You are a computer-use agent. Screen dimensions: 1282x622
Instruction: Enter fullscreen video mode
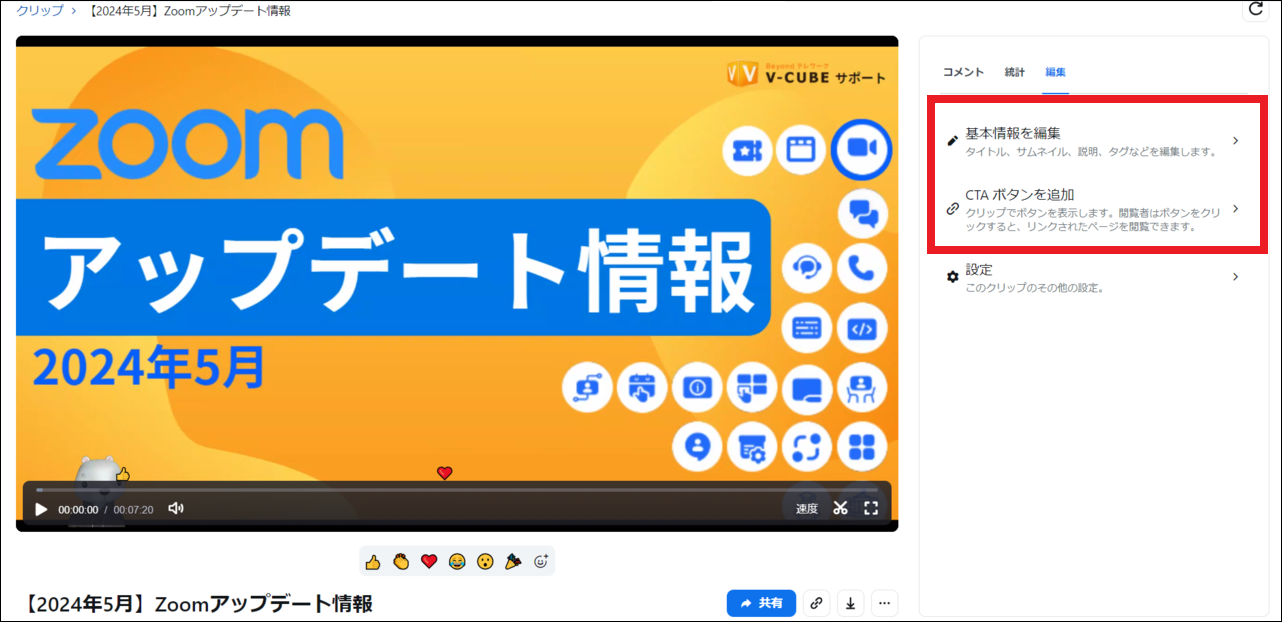(x=871, y=508)
